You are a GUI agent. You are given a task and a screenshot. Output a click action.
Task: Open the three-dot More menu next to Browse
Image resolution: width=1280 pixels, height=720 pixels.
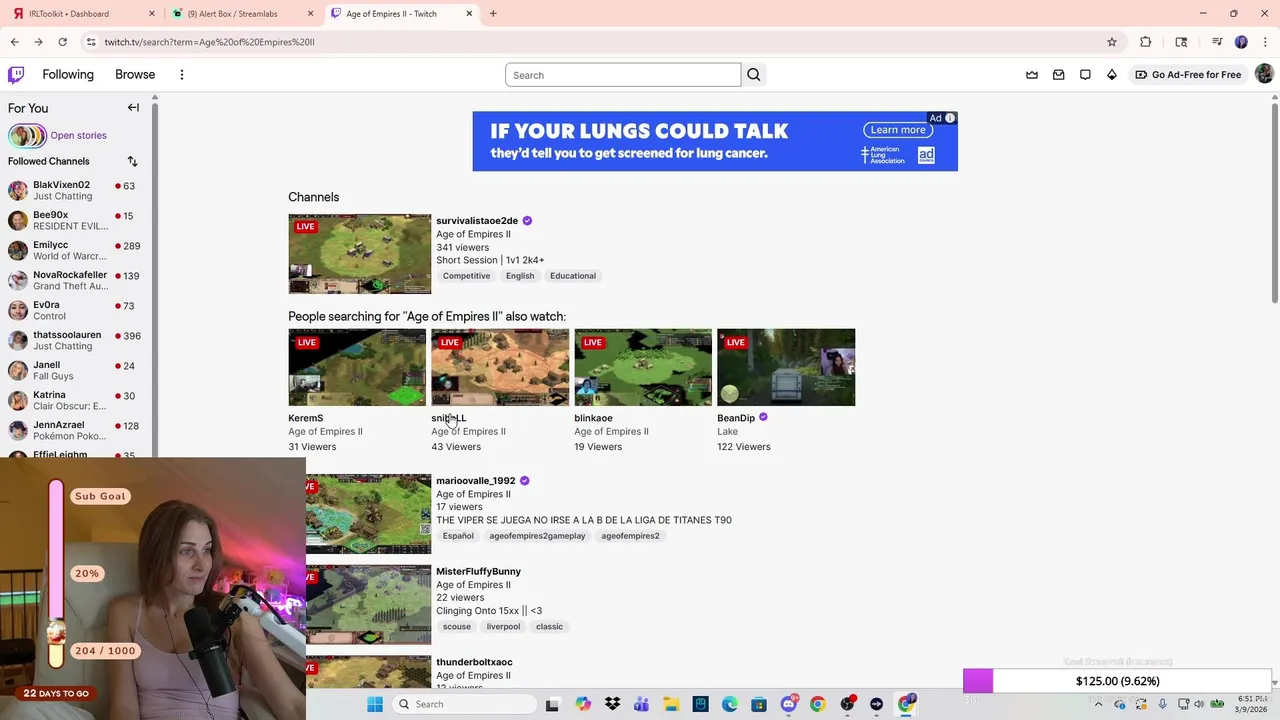(x=182, y=75)
